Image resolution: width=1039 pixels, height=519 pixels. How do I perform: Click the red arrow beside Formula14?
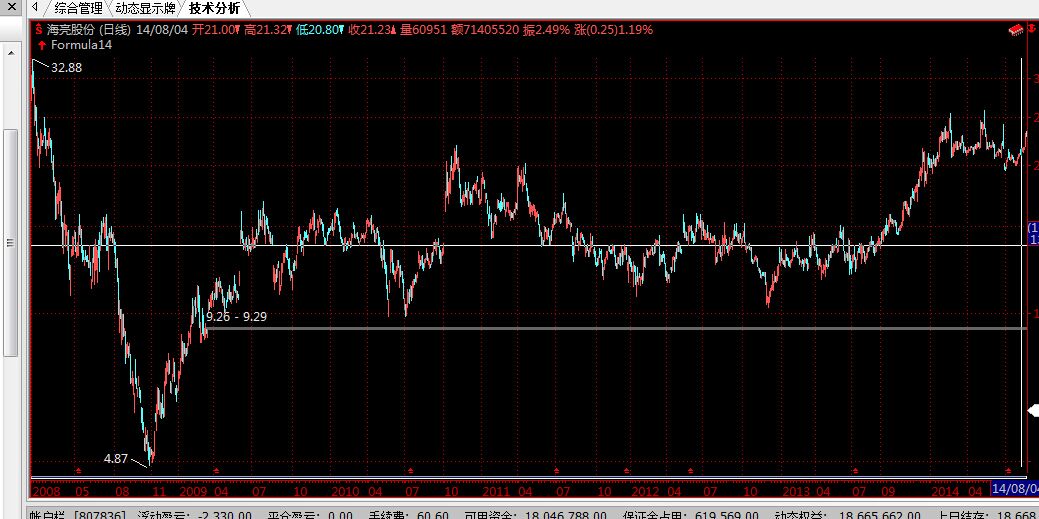point(39,45)
